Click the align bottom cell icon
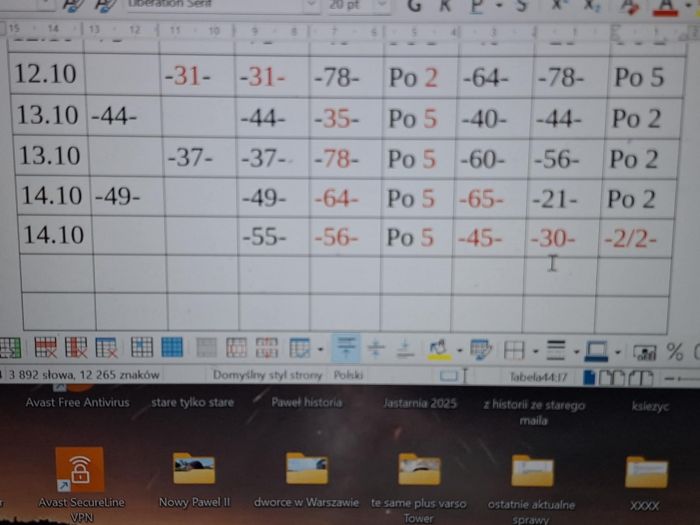Viewport: 700px width, 525px height. 405,348
